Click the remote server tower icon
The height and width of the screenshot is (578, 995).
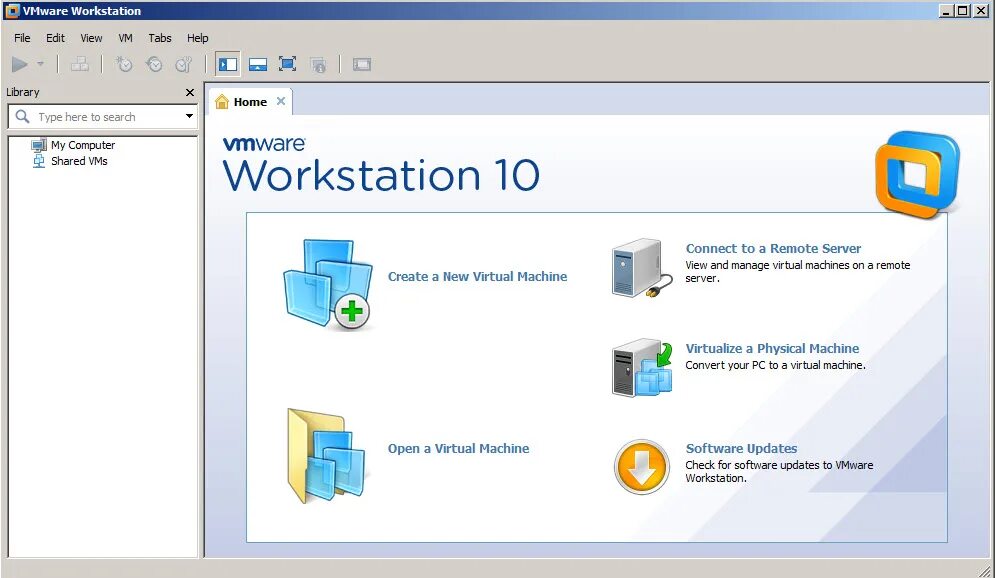(x=641, y=268)
